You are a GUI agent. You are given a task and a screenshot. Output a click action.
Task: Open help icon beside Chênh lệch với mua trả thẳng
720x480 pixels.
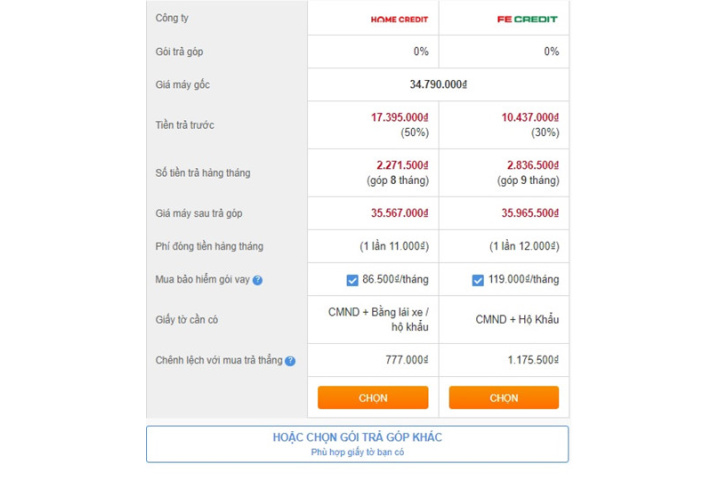[x=290, y=361]
